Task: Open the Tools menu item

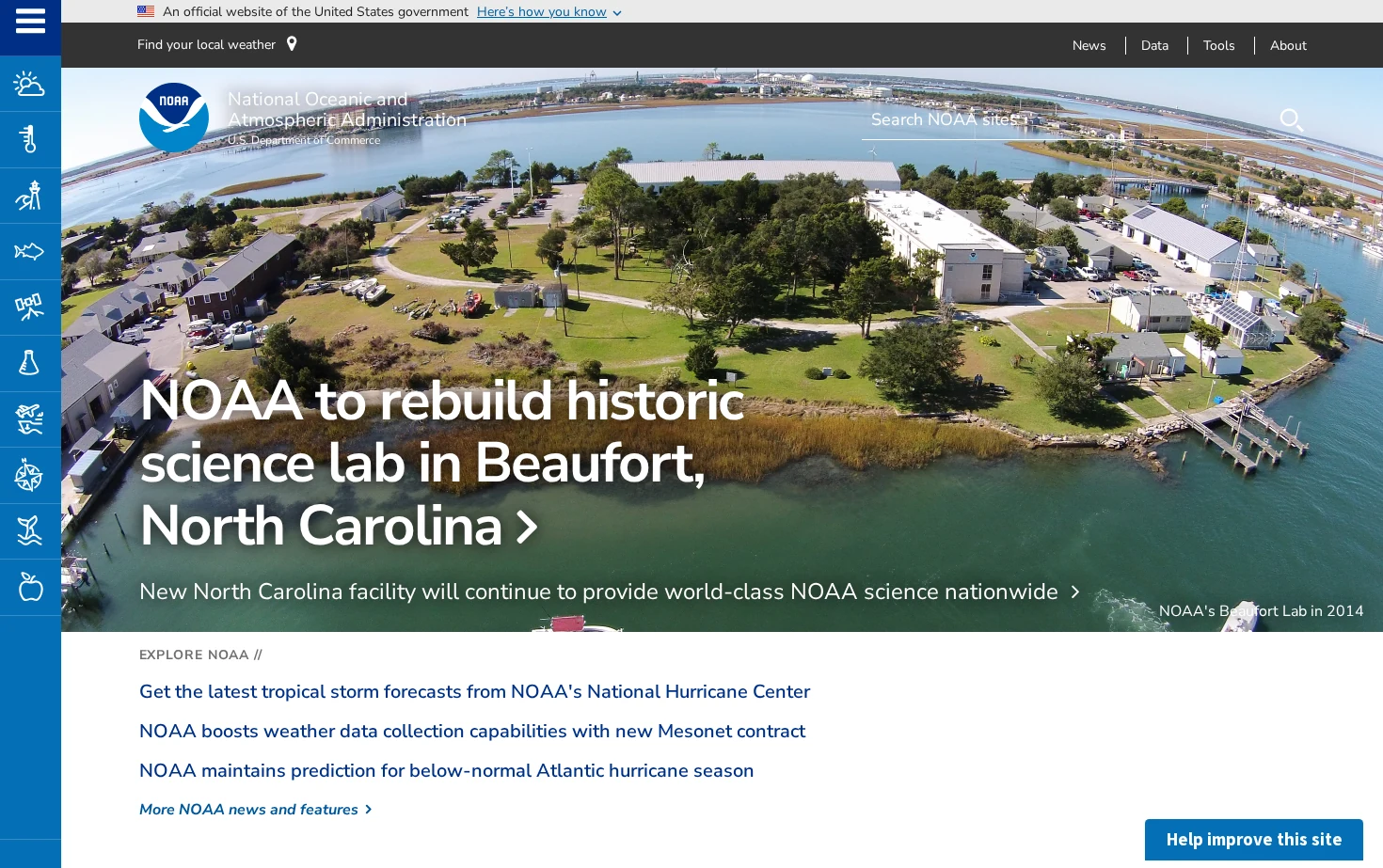Action: click(x=1218, y=45)
